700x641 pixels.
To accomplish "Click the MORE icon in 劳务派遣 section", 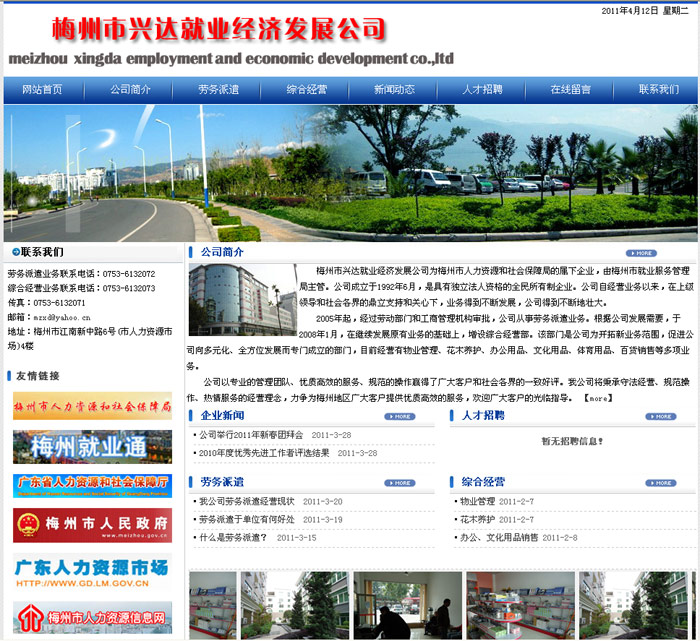I will point(400,482).
